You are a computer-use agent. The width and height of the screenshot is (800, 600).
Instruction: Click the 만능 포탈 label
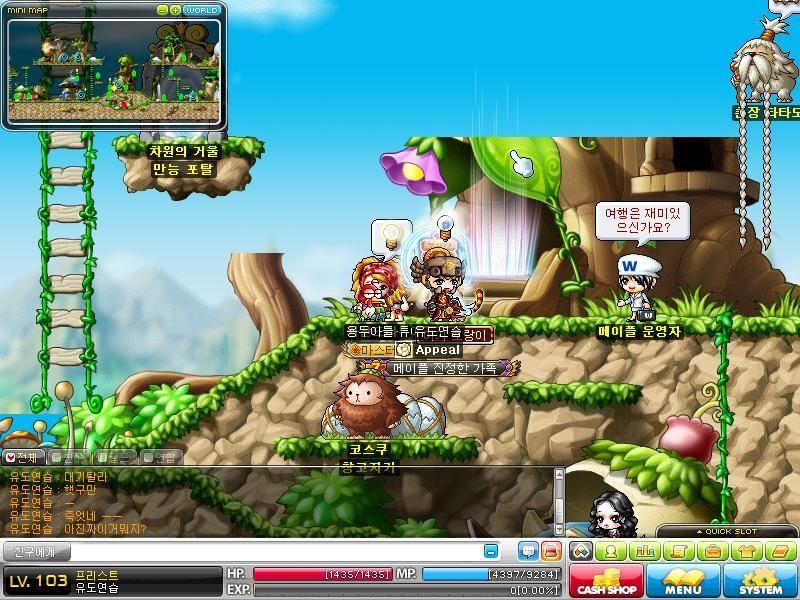(183, 169)
